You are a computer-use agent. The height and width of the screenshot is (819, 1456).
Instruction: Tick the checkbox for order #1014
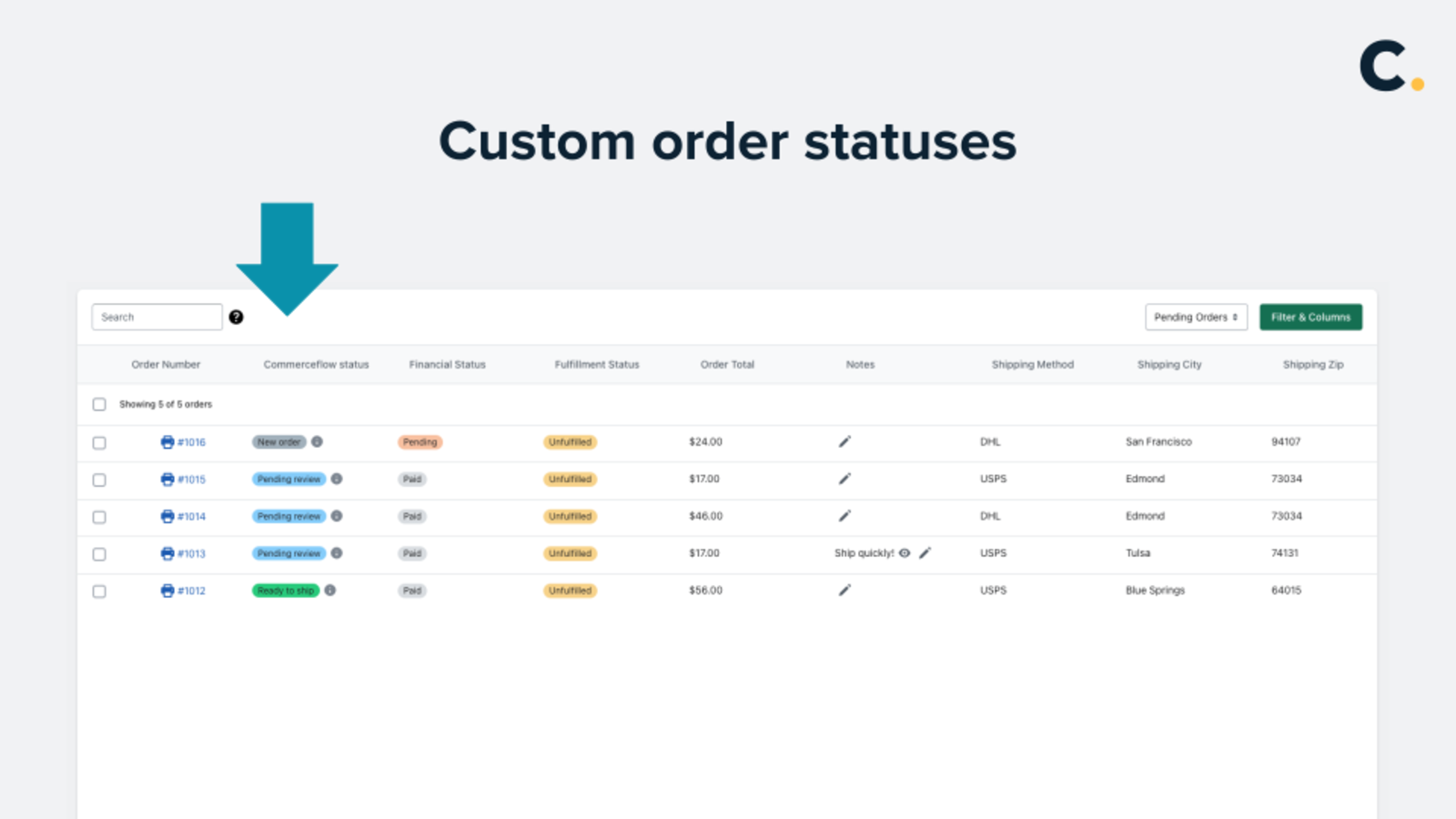pos(99,517)
